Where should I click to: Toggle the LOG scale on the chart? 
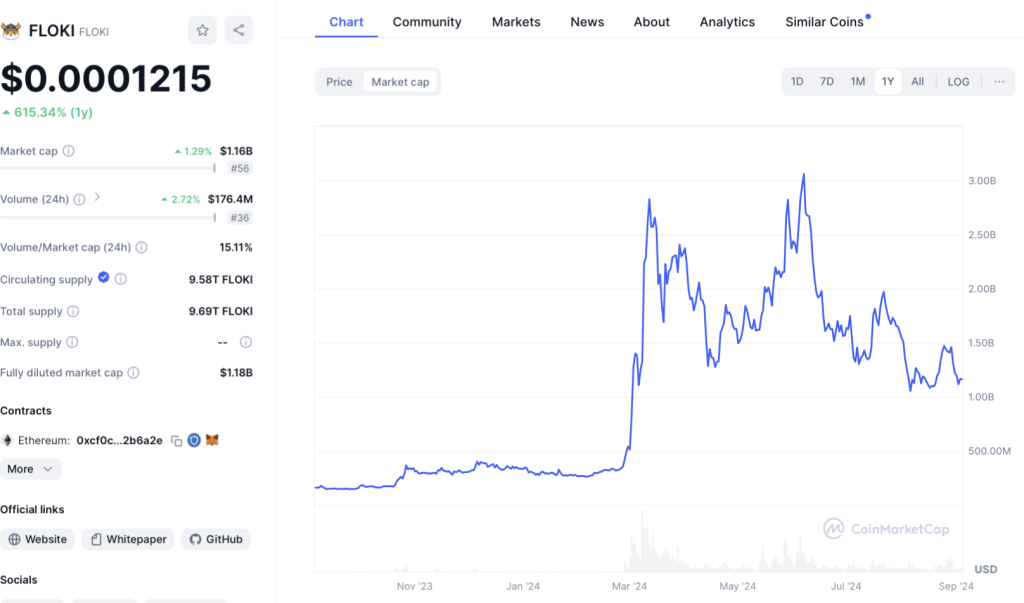958,82
